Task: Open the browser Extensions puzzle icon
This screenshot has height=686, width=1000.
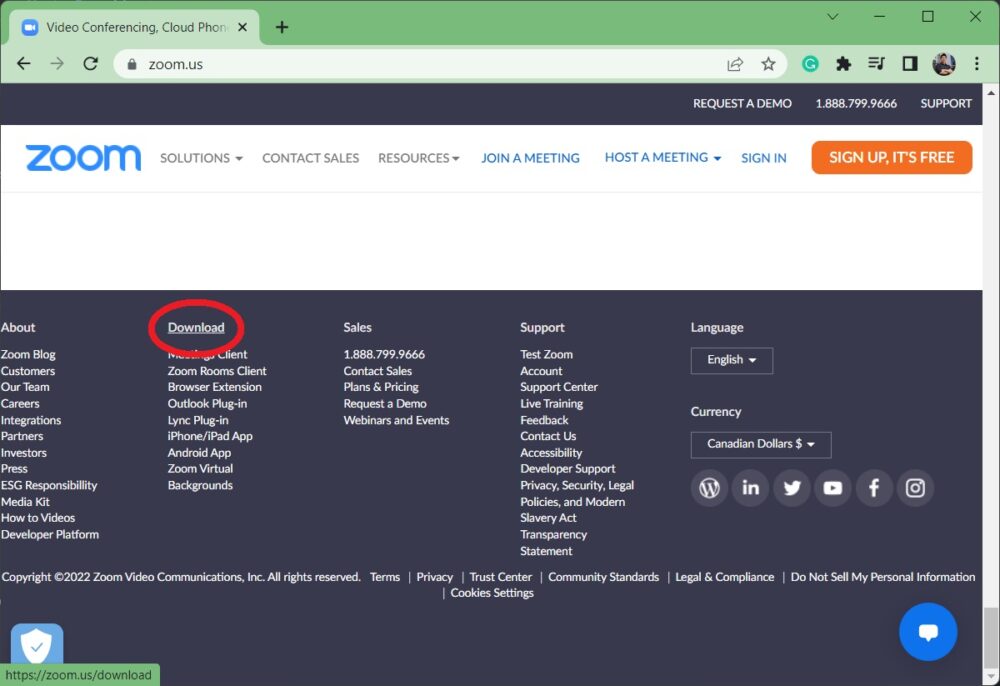Action: tap(843, 64)
